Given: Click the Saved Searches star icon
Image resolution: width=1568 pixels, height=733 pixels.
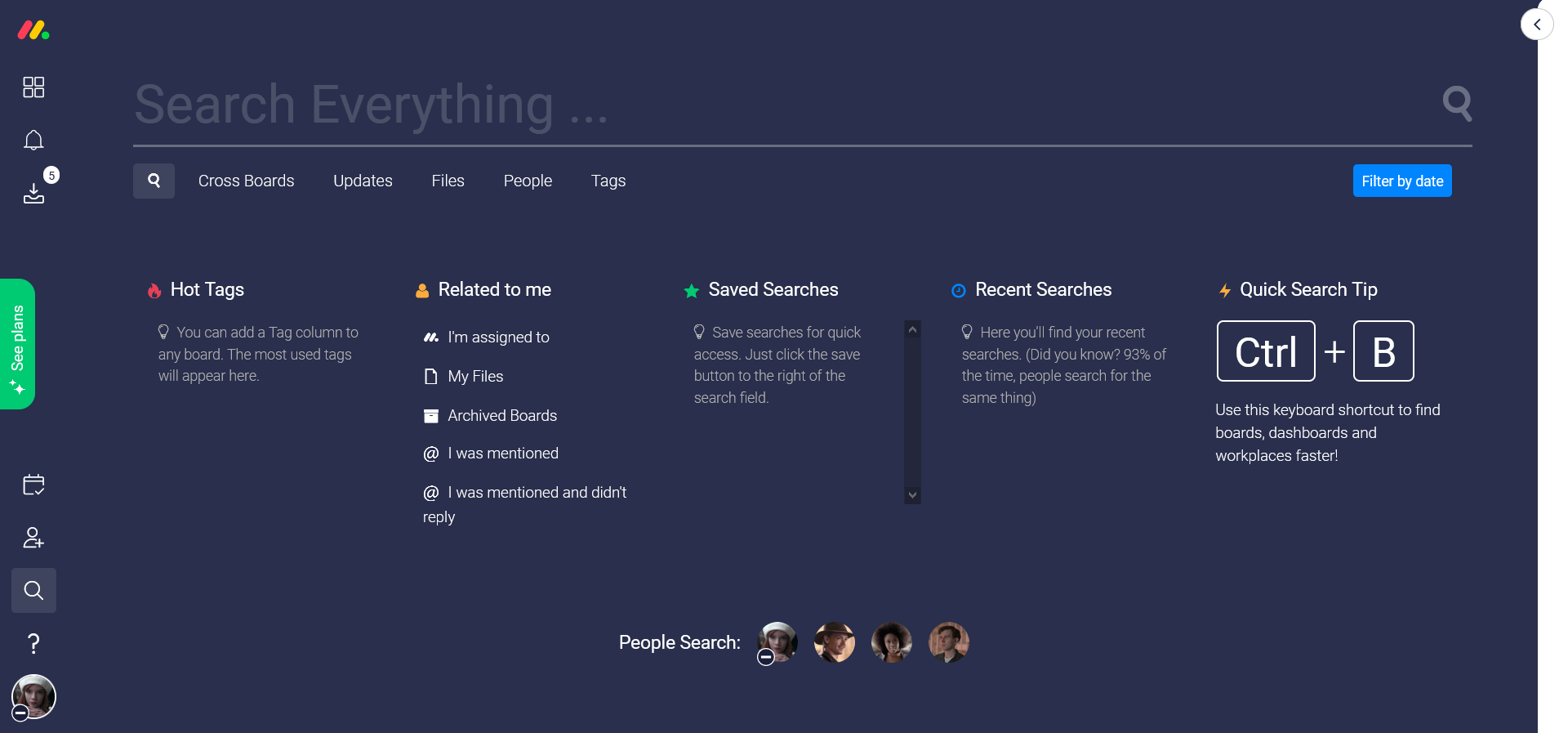Looking at the screenshot, I should tap(691, 290).
